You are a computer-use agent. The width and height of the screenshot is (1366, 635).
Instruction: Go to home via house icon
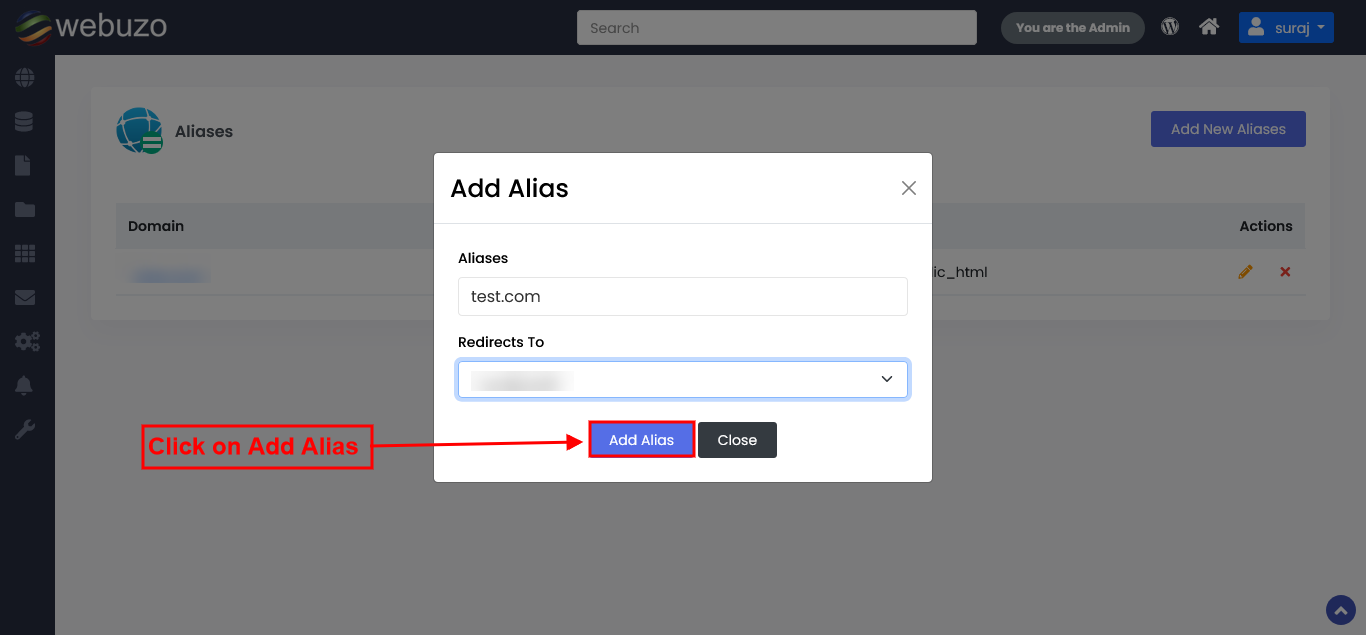coord(1209,27)
